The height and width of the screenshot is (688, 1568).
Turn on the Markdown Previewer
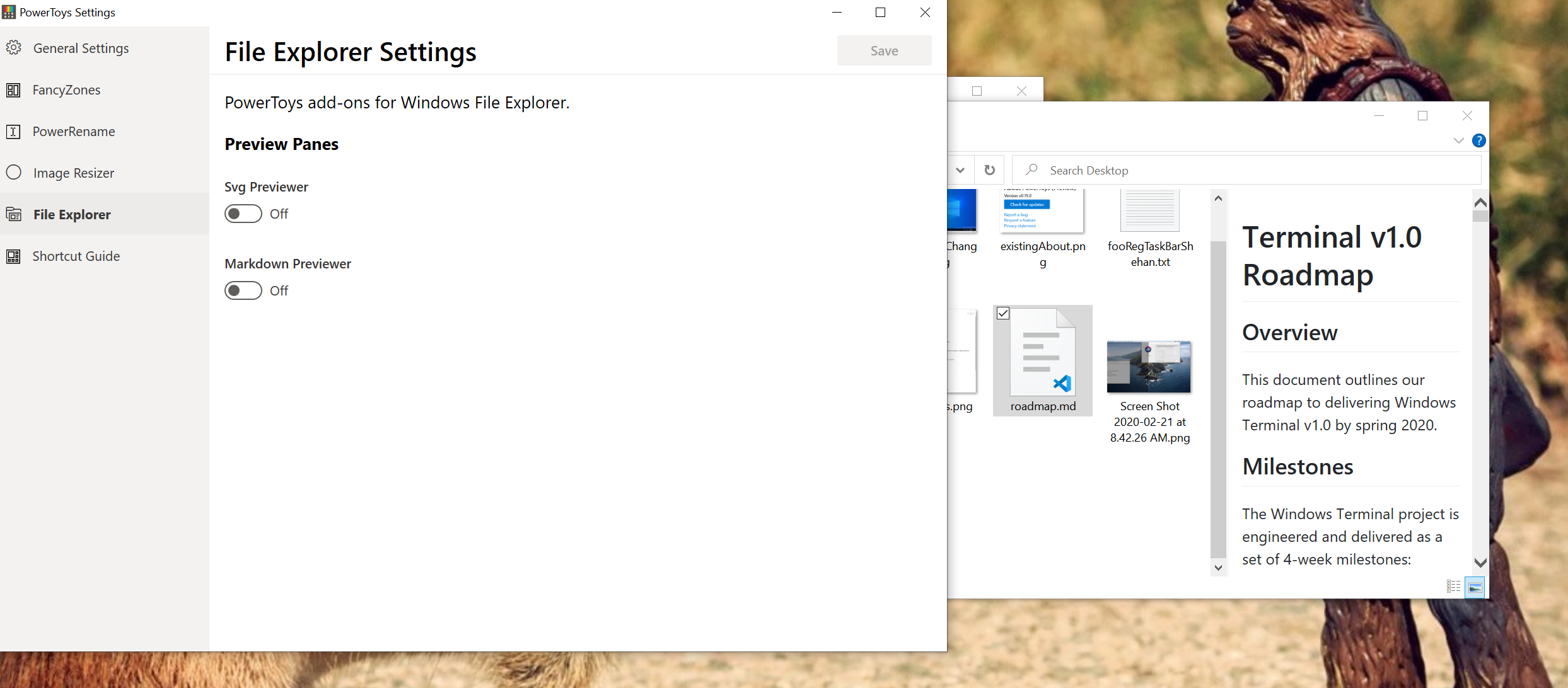tap(242, 290)
